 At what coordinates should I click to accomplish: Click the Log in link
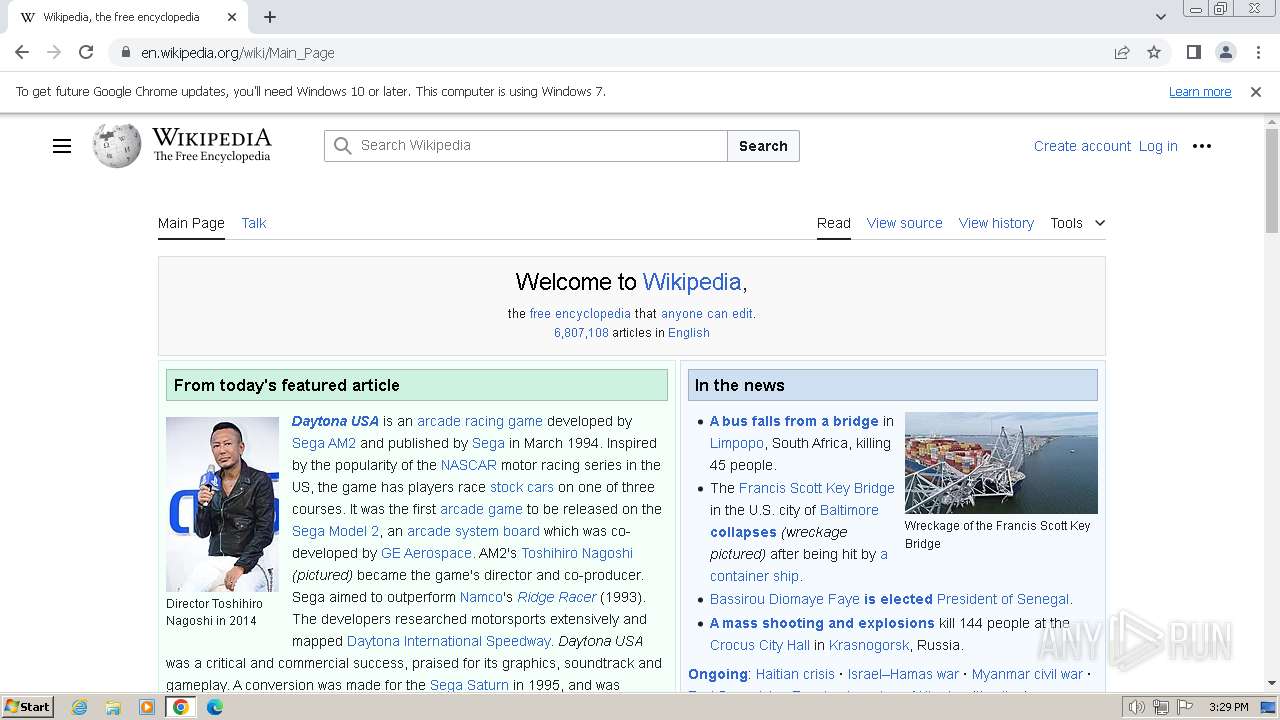pyautogui.click(x=1158, y=146)
